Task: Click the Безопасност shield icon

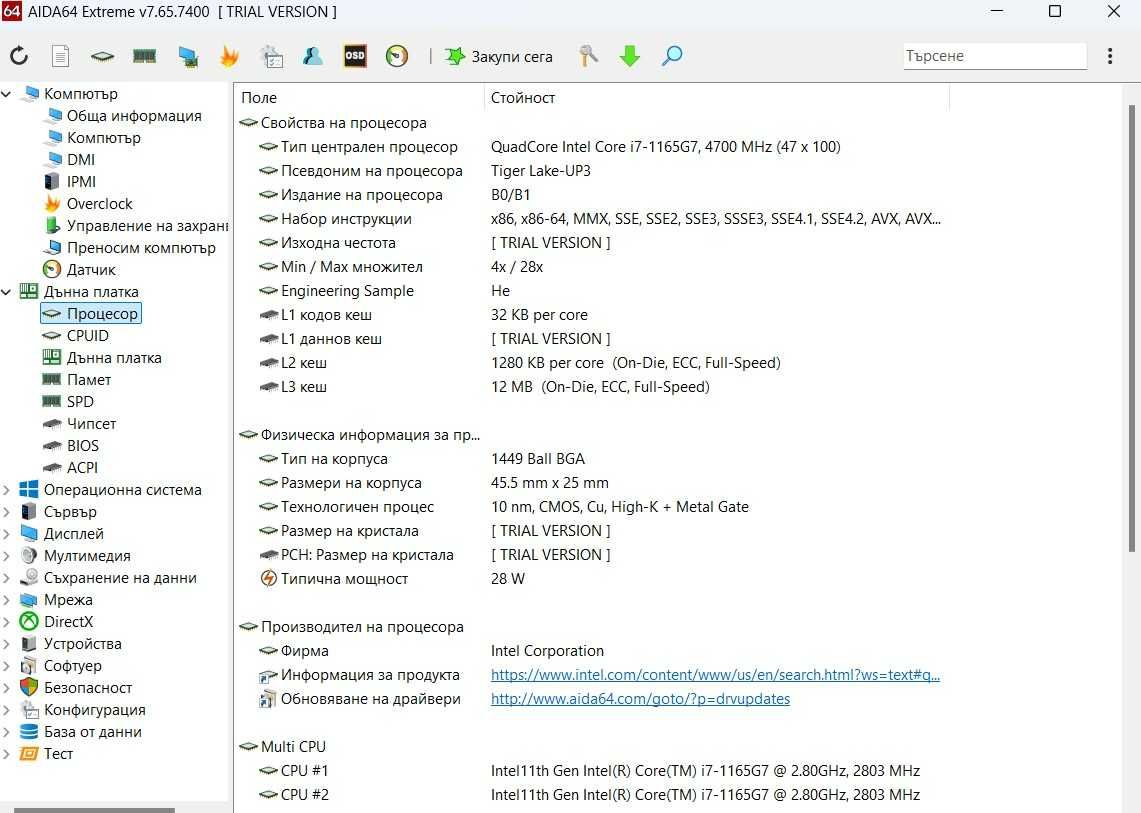Action: click(29, 687)
